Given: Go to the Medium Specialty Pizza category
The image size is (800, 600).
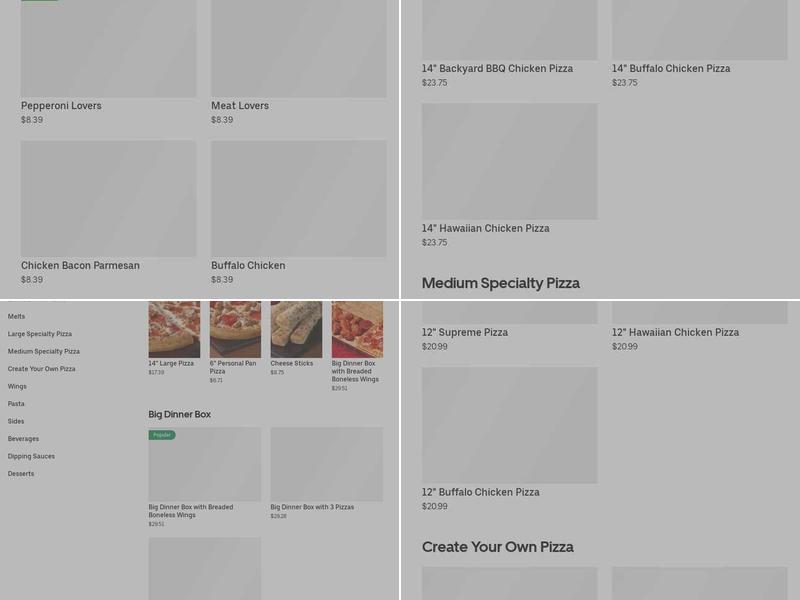Looking at the screenshot, I should coord(43,351).
